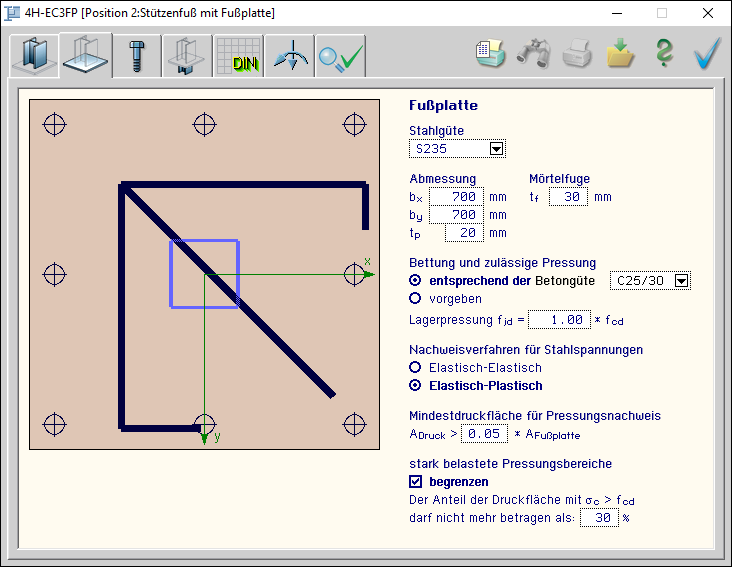Click the magnifier with checkmark icon

tap(340, 56)
